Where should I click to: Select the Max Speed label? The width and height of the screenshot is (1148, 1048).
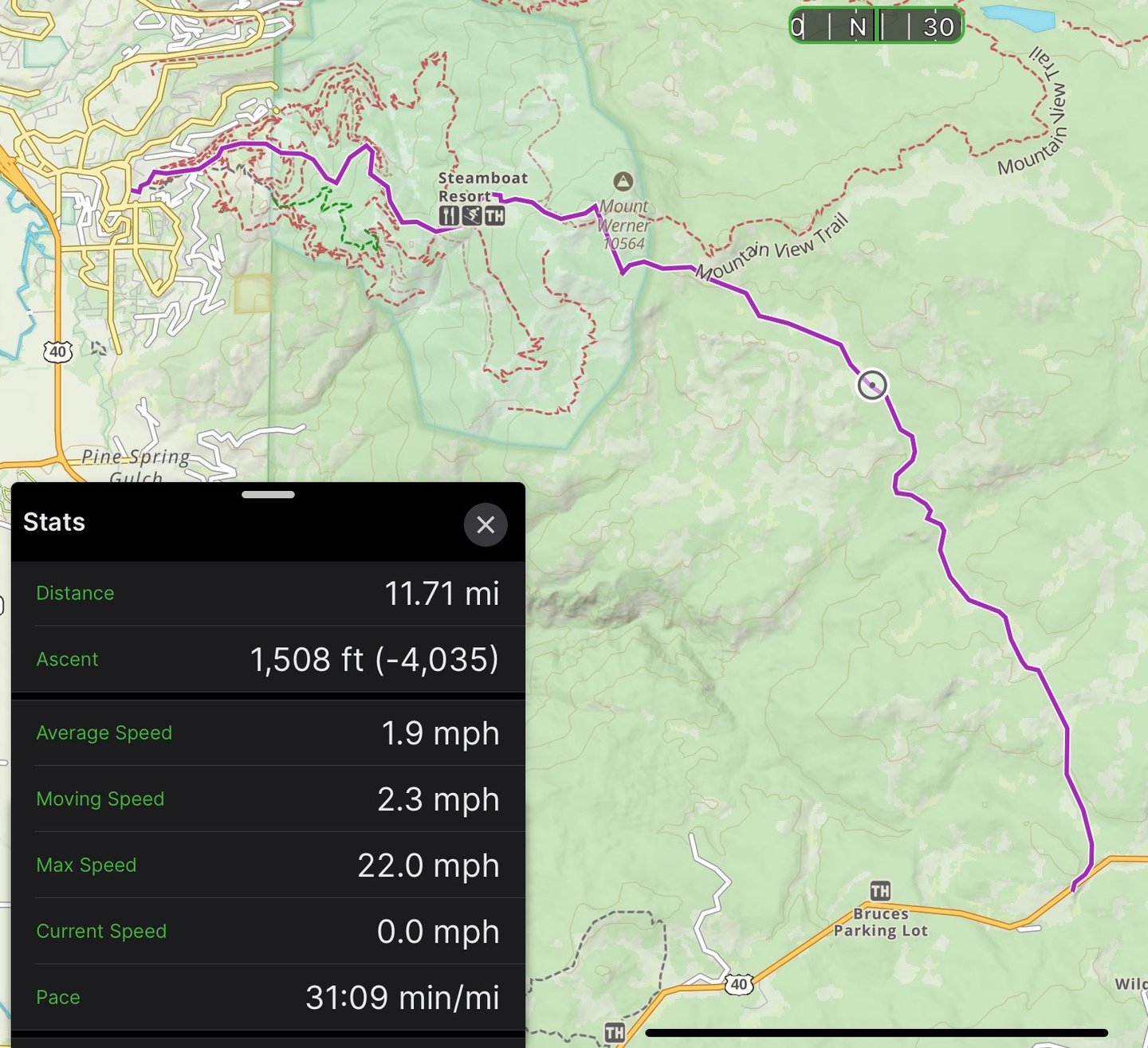(86, 865)
